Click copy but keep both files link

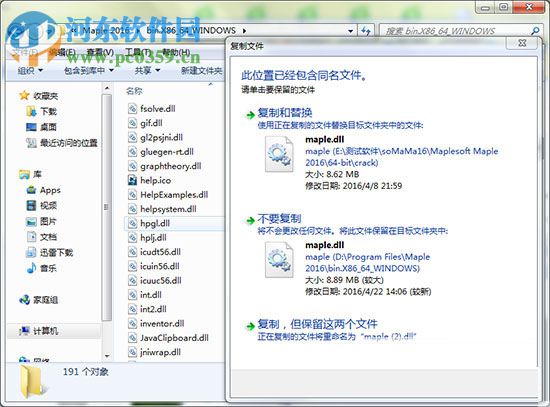pyautogui.click(x=318, y=324)
